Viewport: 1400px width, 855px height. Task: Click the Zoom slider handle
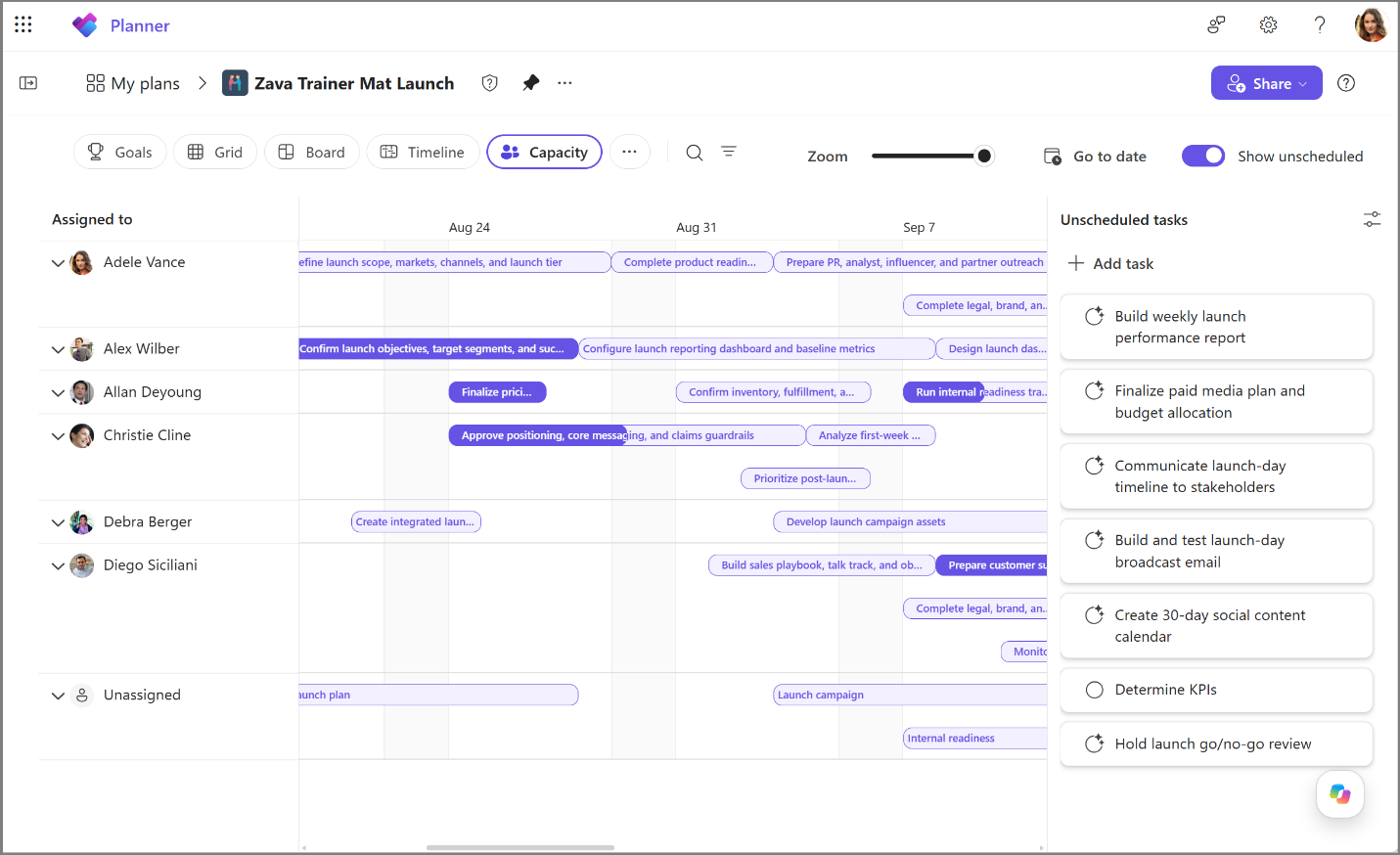984,156
